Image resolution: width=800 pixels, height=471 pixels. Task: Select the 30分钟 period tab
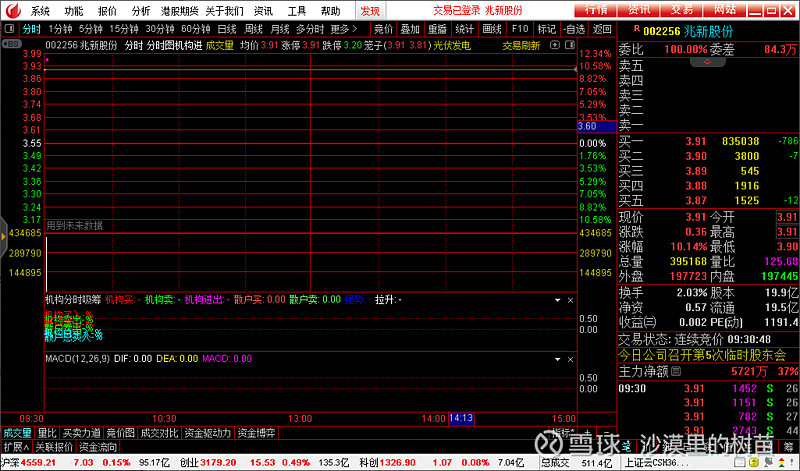click(160, 29)
